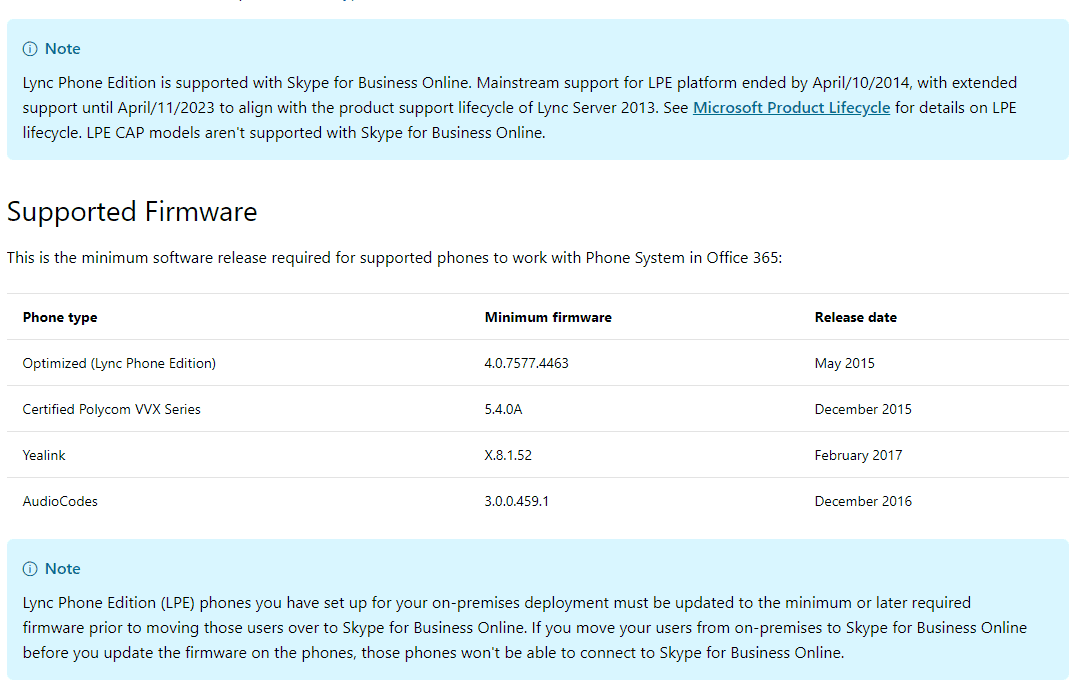Select the Minimum firmware column header
Viewport: 1075px width, 689px height.
pyautogui.click(x=548, y=317)
